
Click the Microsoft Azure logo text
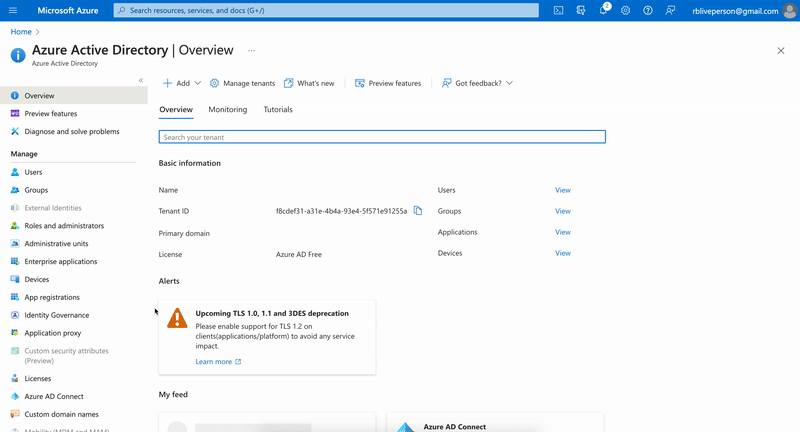pyautogui.click(x=68, y=10)
